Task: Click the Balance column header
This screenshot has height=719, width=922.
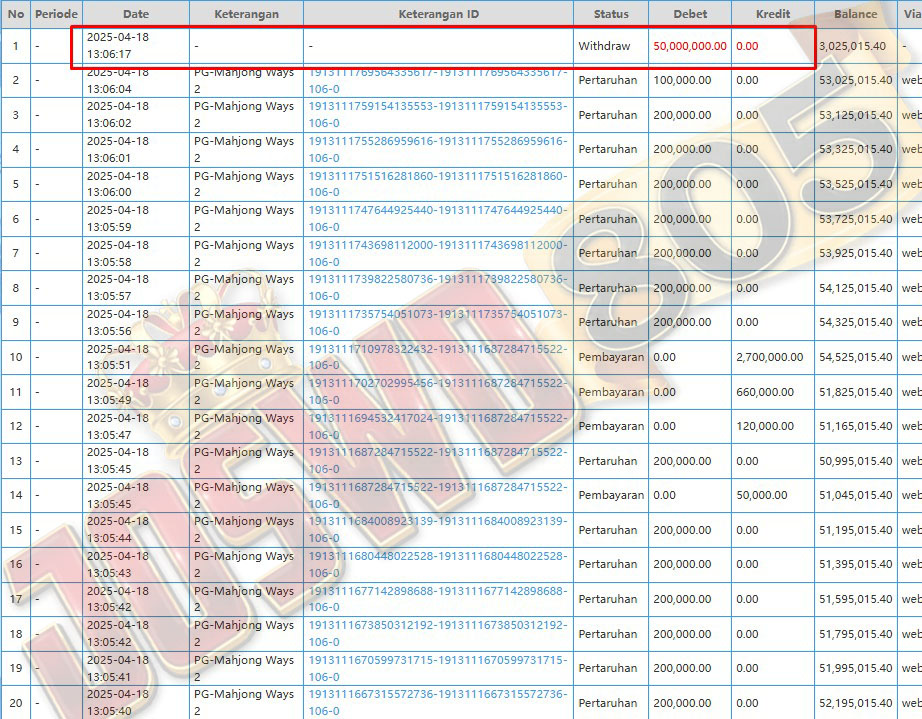Action: (855, 15)
